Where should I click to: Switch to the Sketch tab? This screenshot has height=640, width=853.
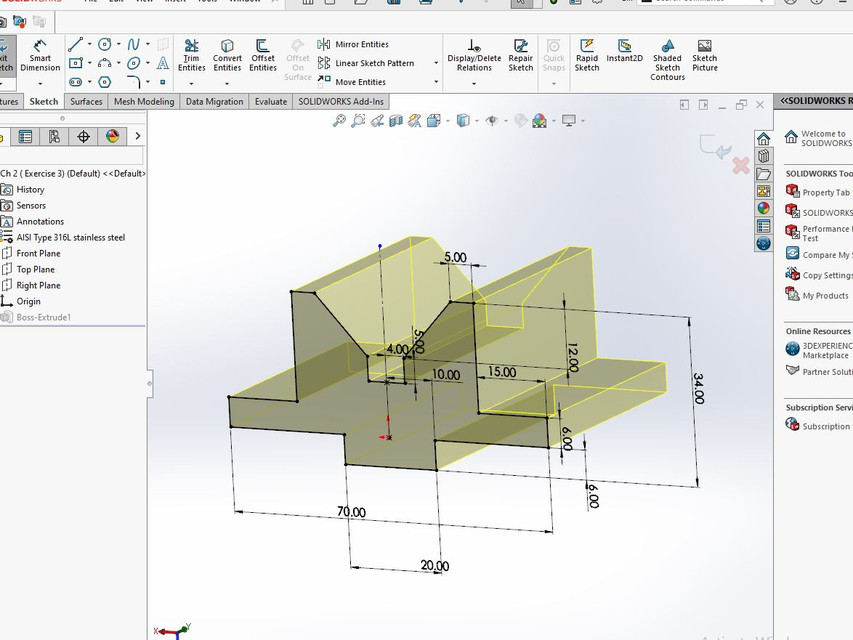(44, 102)
